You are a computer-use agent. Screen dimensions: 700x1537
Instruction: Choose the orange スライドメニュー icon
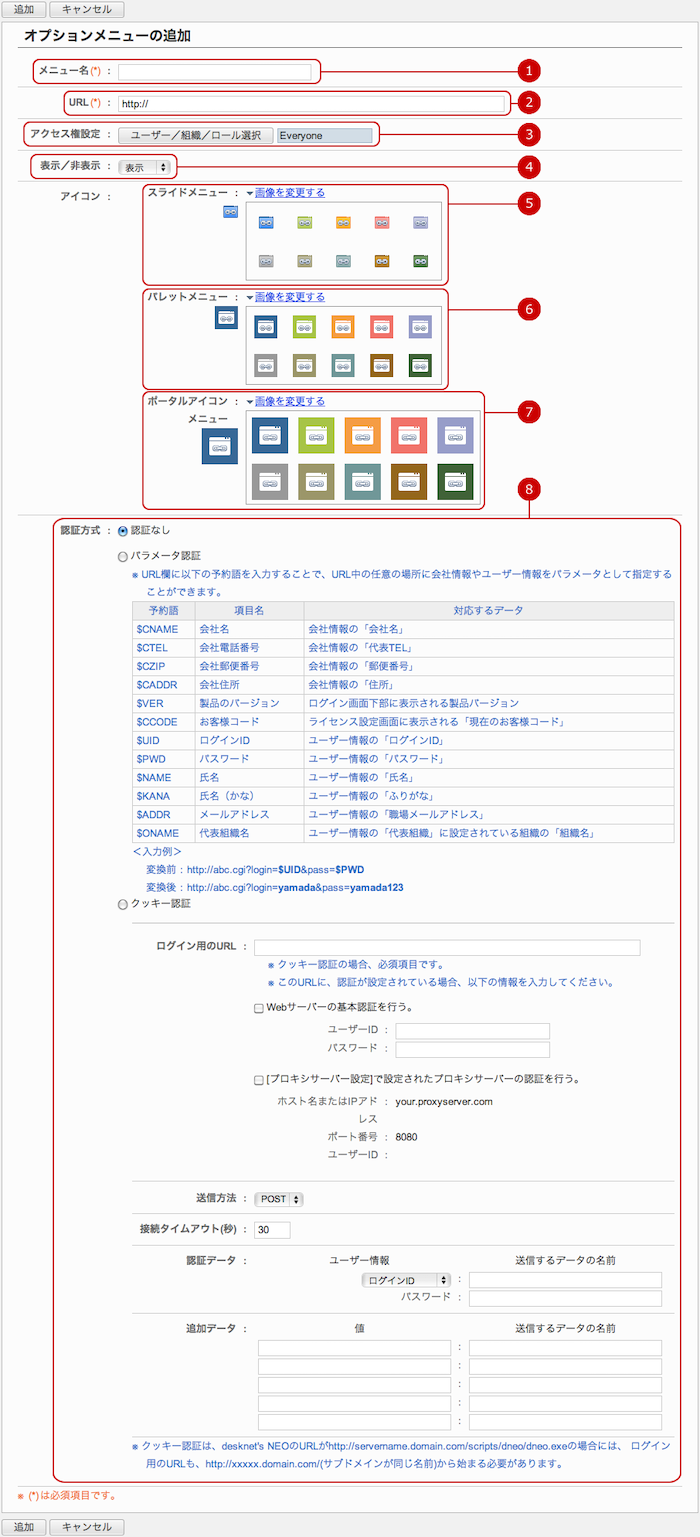coord(343,223)
